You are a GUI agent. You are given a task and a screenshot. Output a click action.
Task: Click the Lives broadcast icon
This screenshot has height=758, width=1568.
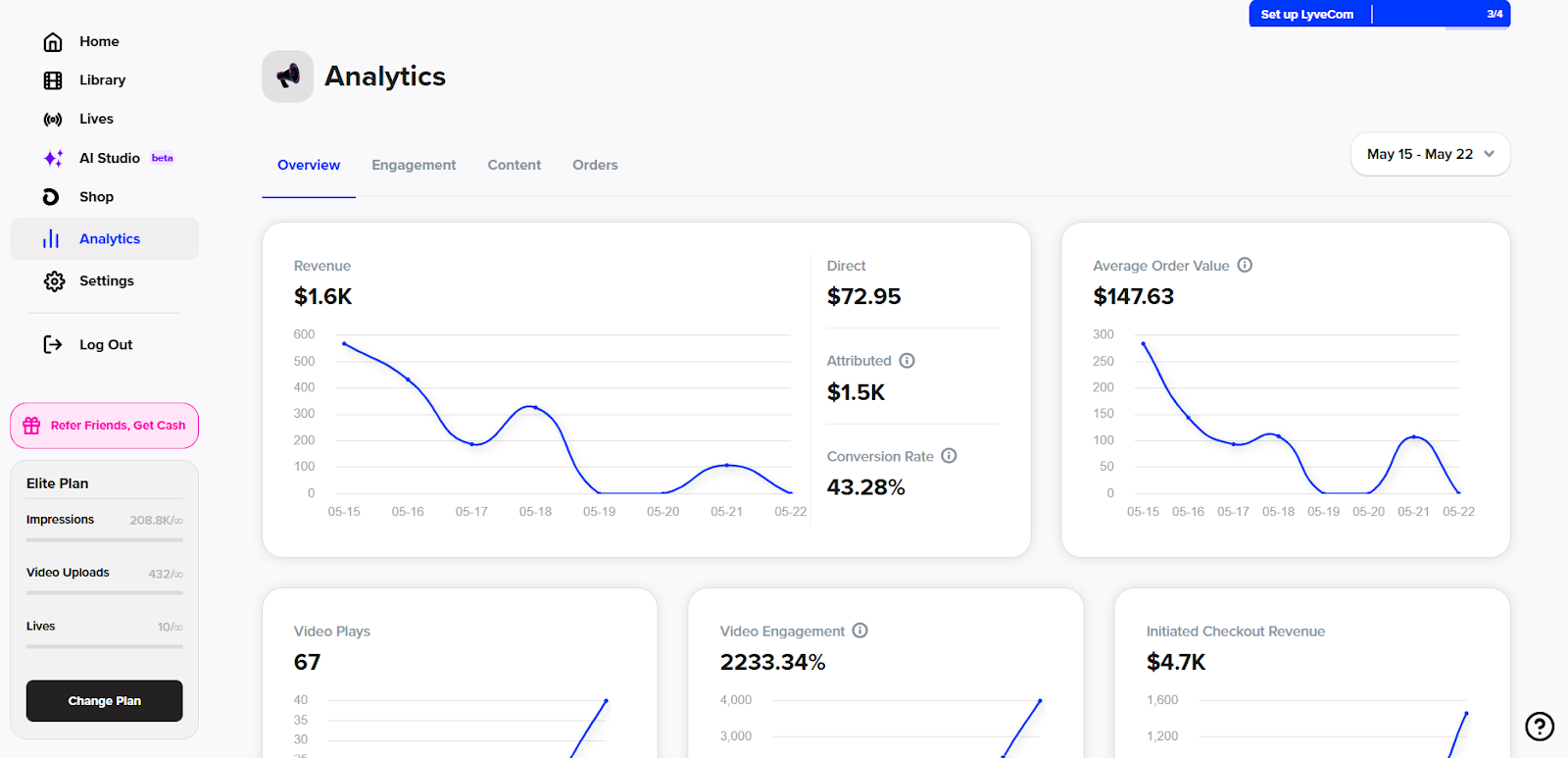point(53,120)
